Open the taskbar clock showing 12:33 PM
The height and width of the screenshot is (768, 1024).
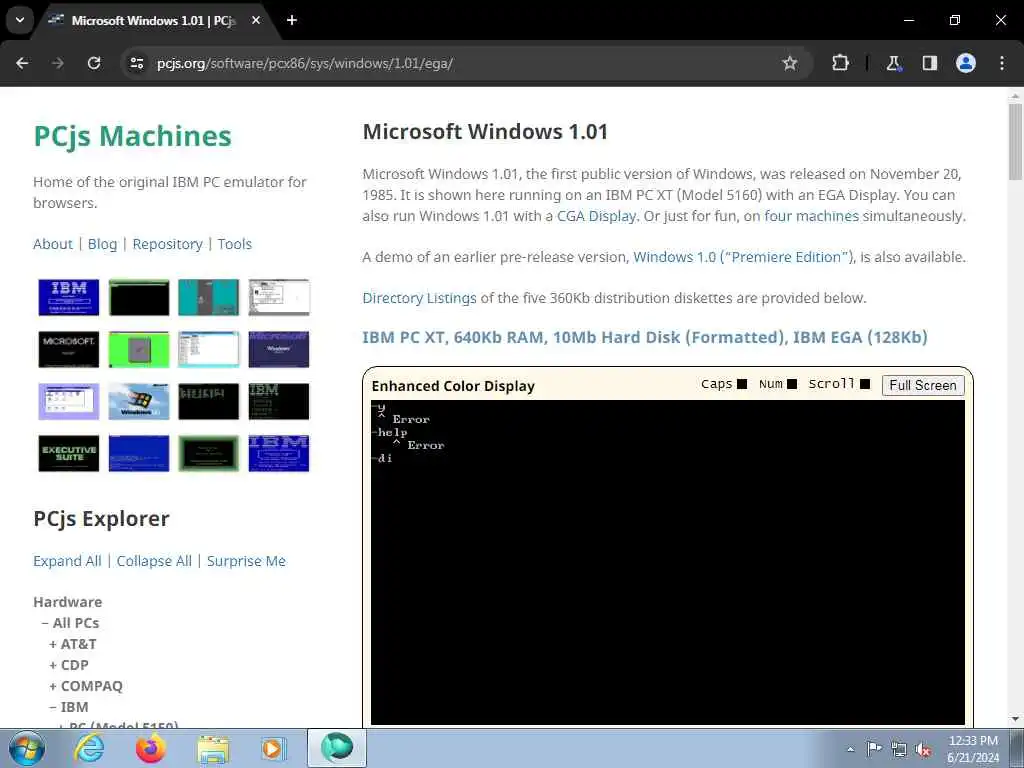pos(973,749)
